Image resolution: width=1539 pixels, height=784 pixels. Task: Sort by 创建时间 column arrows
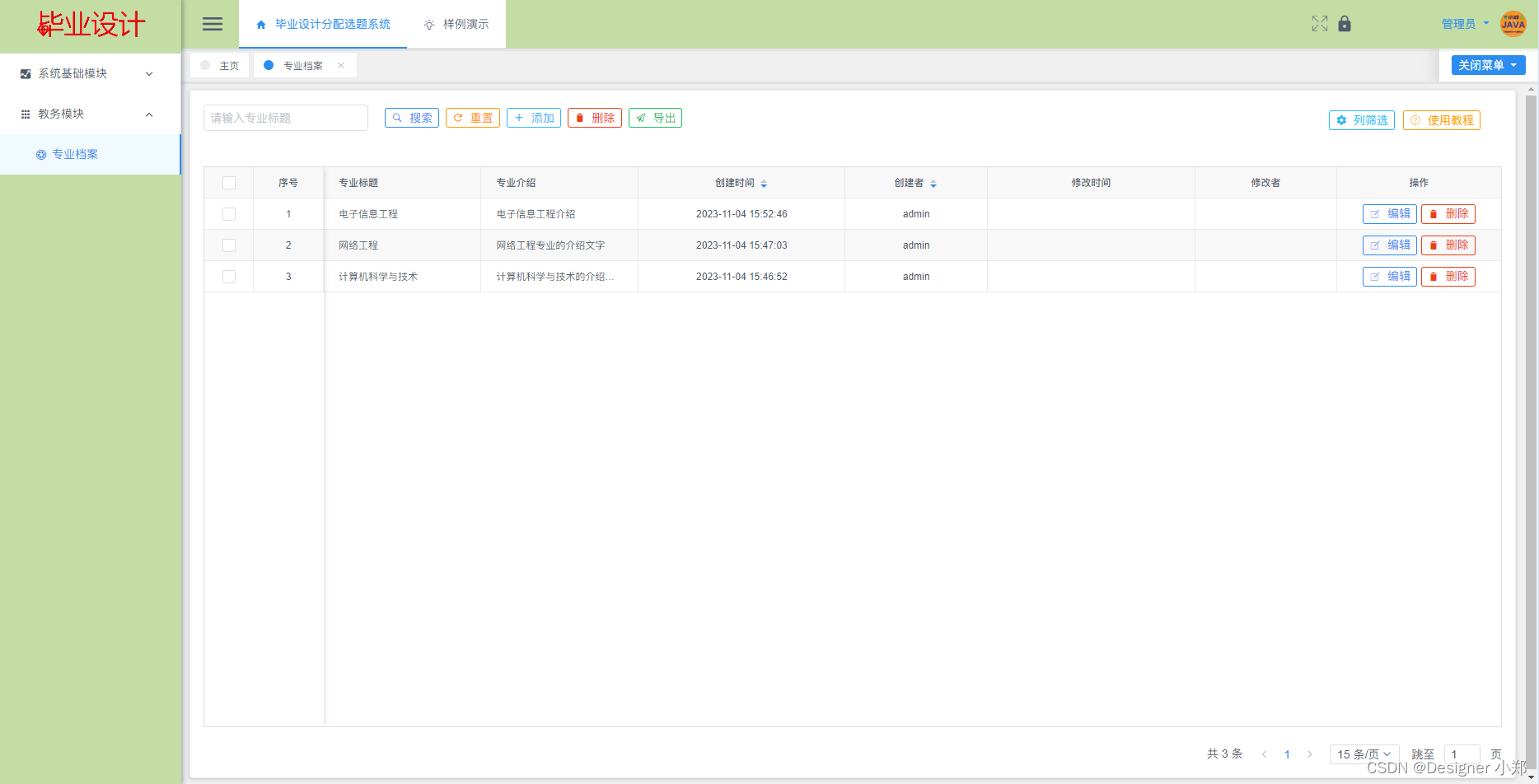(764, 183)
